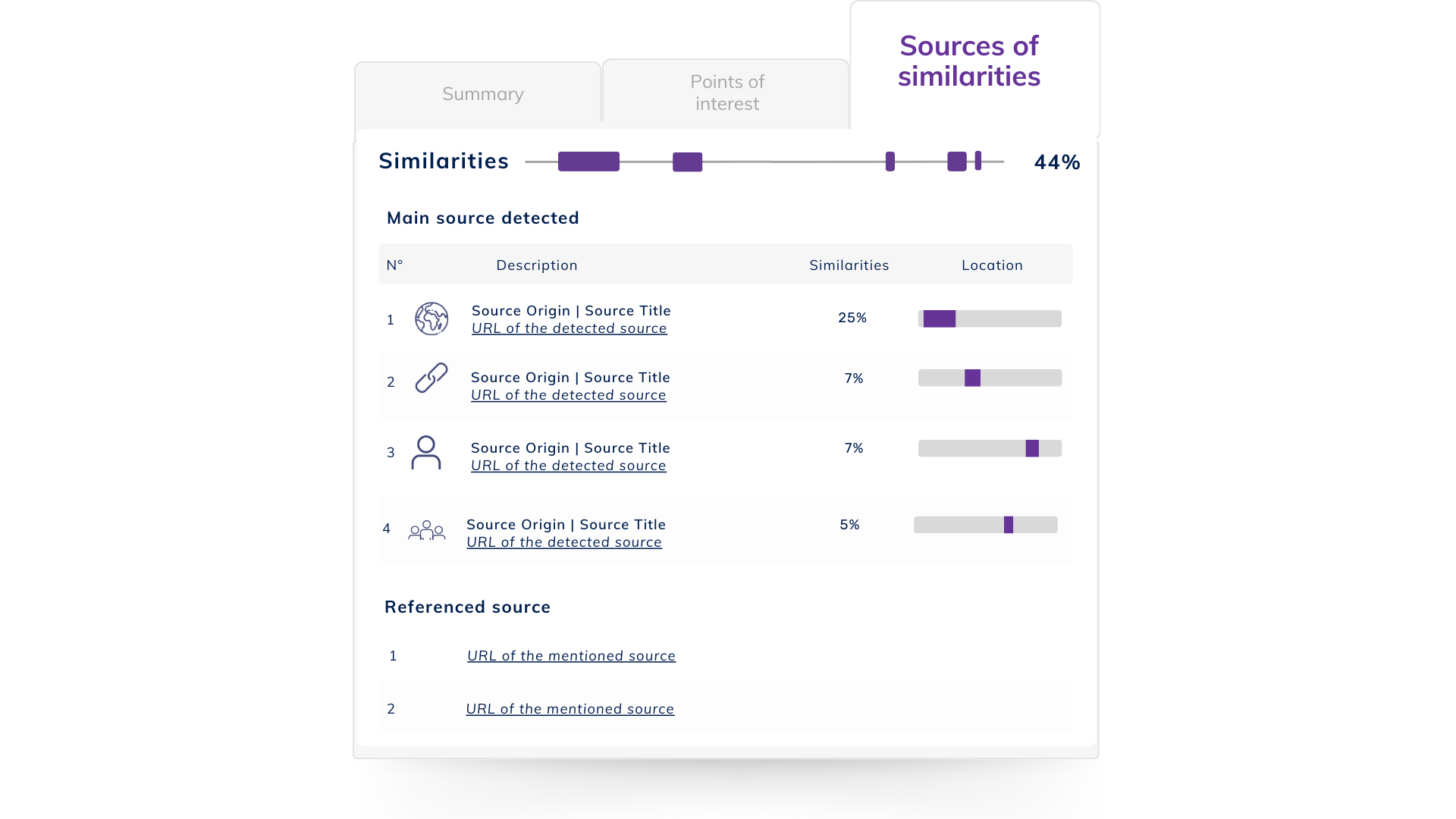Click the location marker for source 2
This screenshot has height=819, width=1456.
(972, 378)
